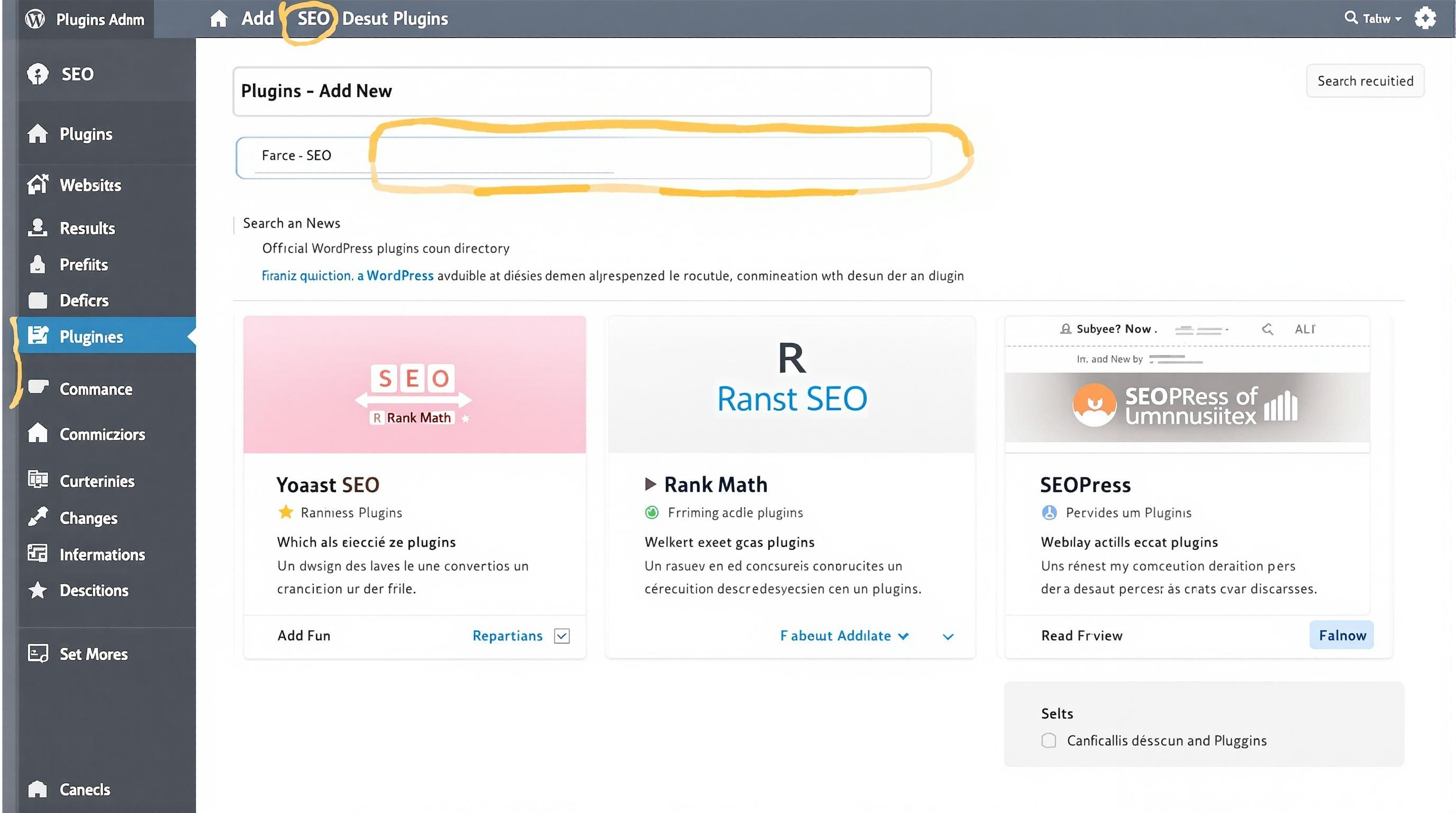Click the Resiults user icon

pos(38,227)
